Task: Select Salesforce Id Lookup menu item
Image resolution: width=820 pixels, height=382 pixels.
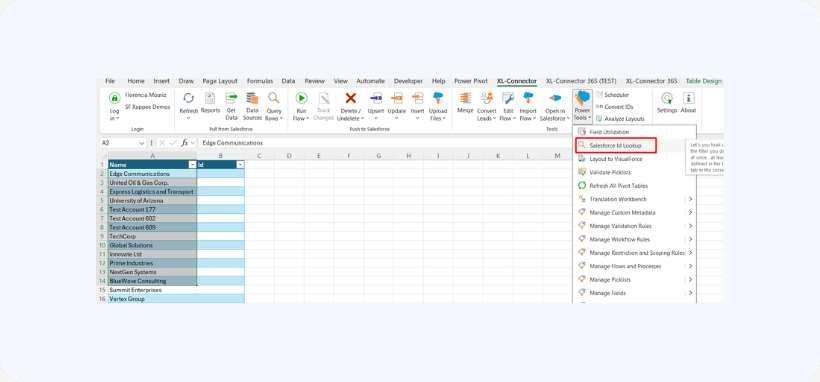Action: (616, 145)
